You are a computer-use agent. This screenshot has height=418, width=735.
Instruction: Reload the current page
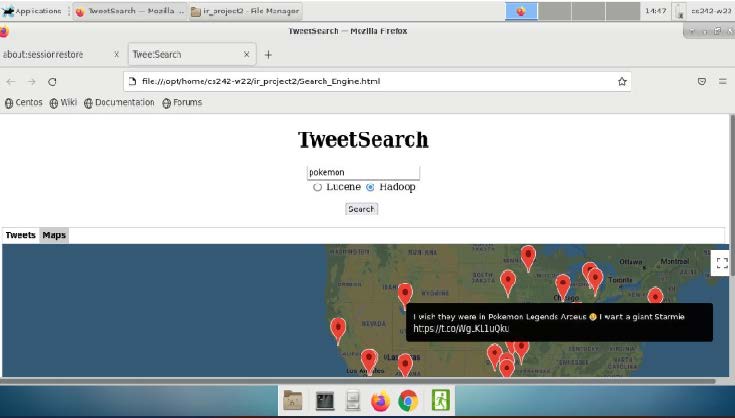pos(52,82)
